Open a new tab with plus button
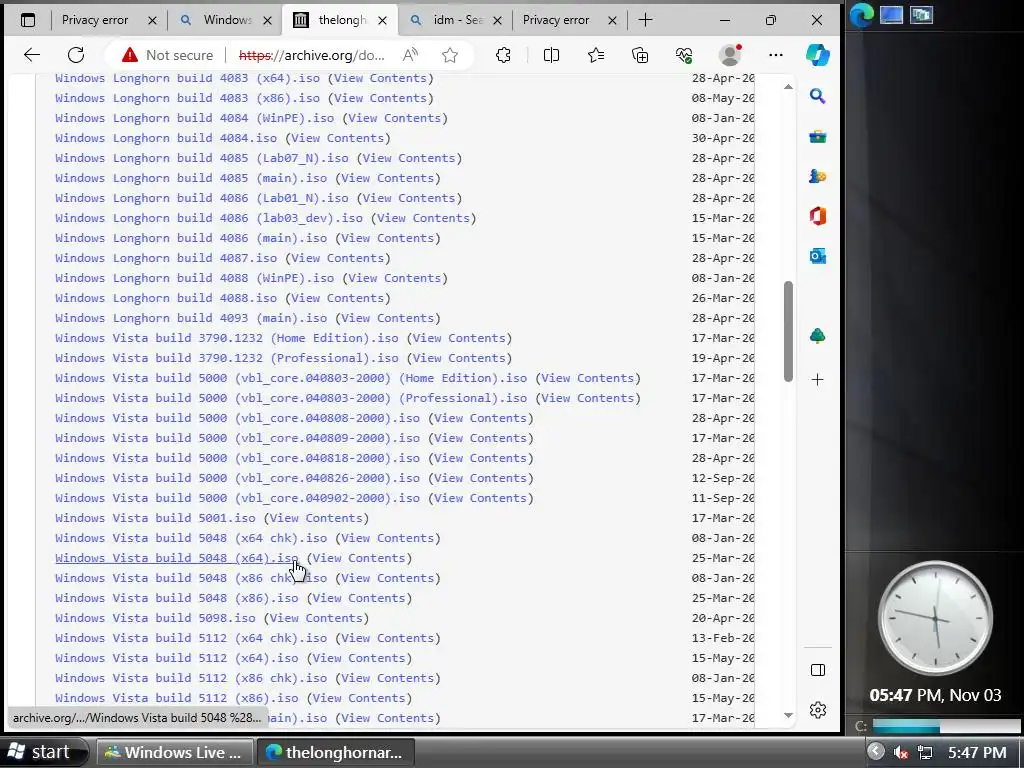 pyautogui.click(x=645, y=20)
